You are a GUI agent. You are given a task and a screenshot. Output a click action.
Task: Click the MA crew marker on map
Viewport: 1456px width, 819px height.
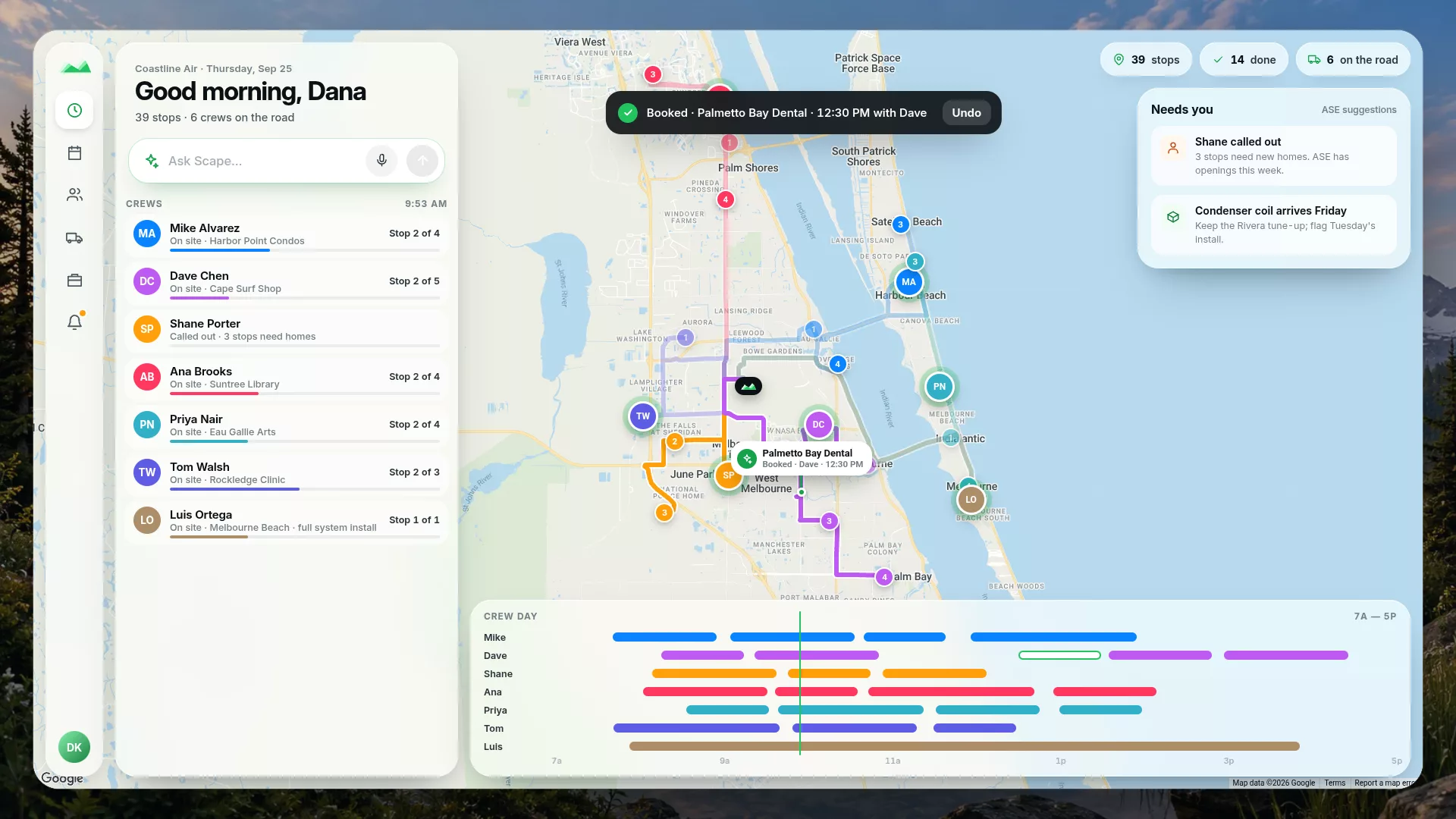tap(908, 282)
